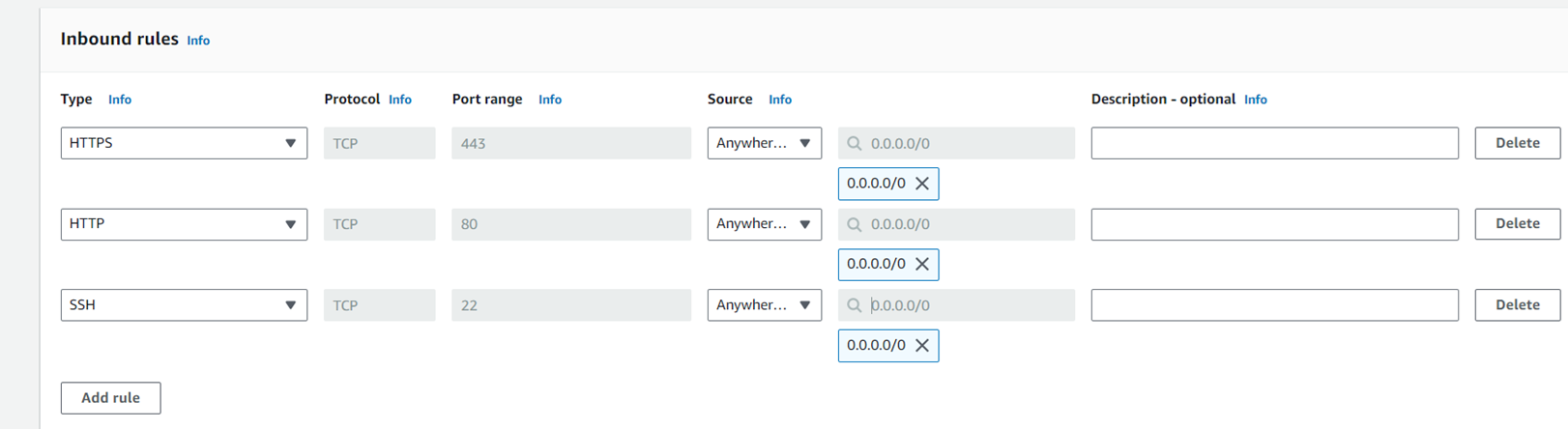Viewport: 1568px width, 429px height.
Task: Open Info link next to Inbound rules
Action: click(x=198, y=41)
